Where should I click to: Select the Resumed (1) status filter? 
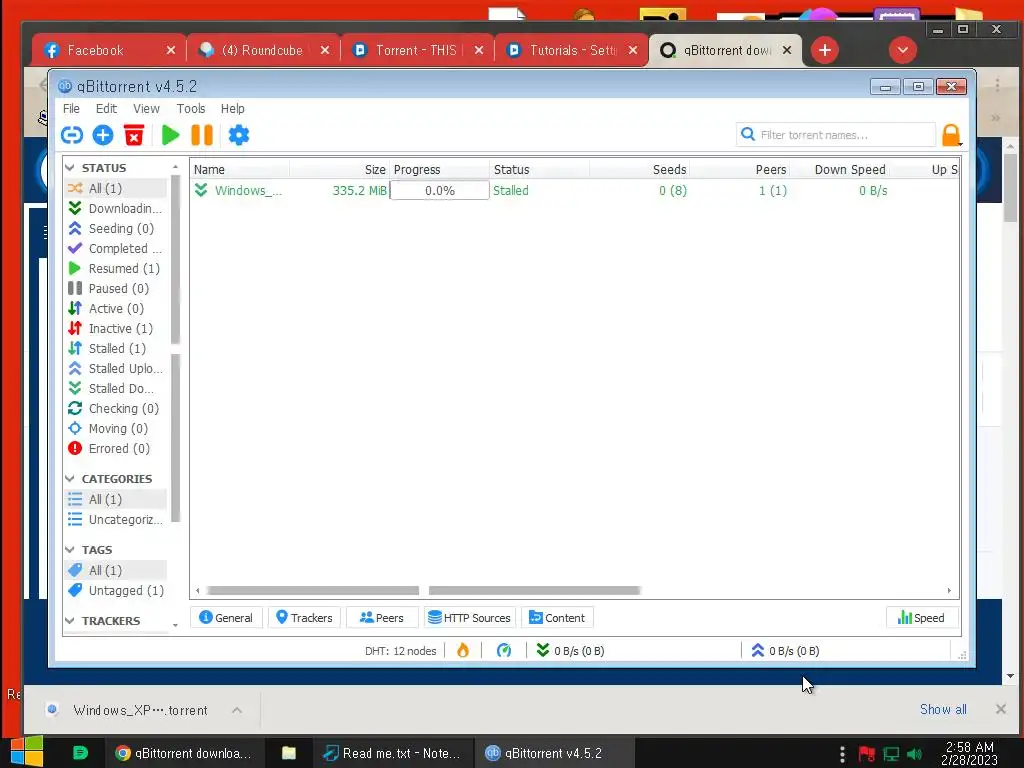tap(115, 268)
